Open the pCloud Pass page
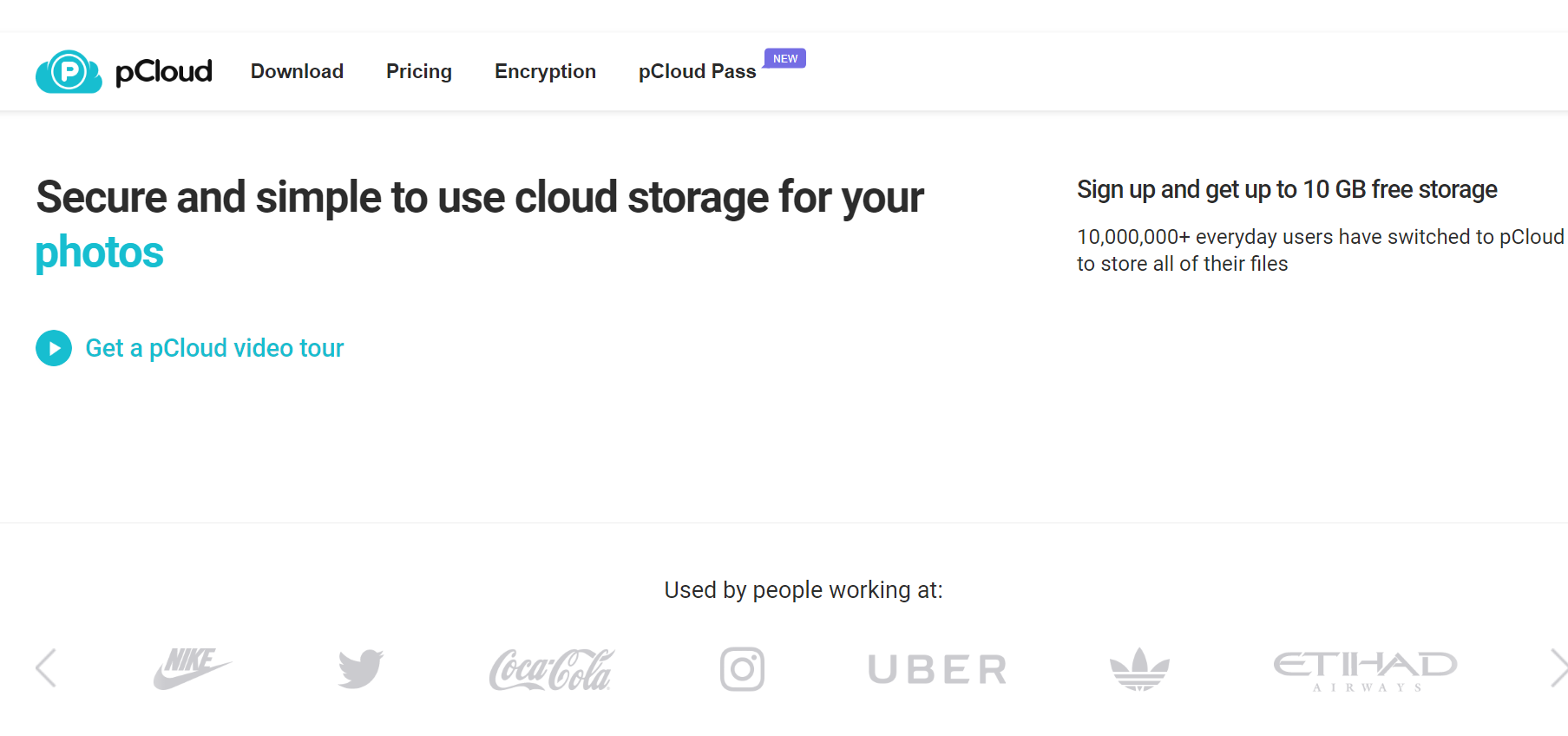Screen dimensions: 1568x736 pos(697,71)
